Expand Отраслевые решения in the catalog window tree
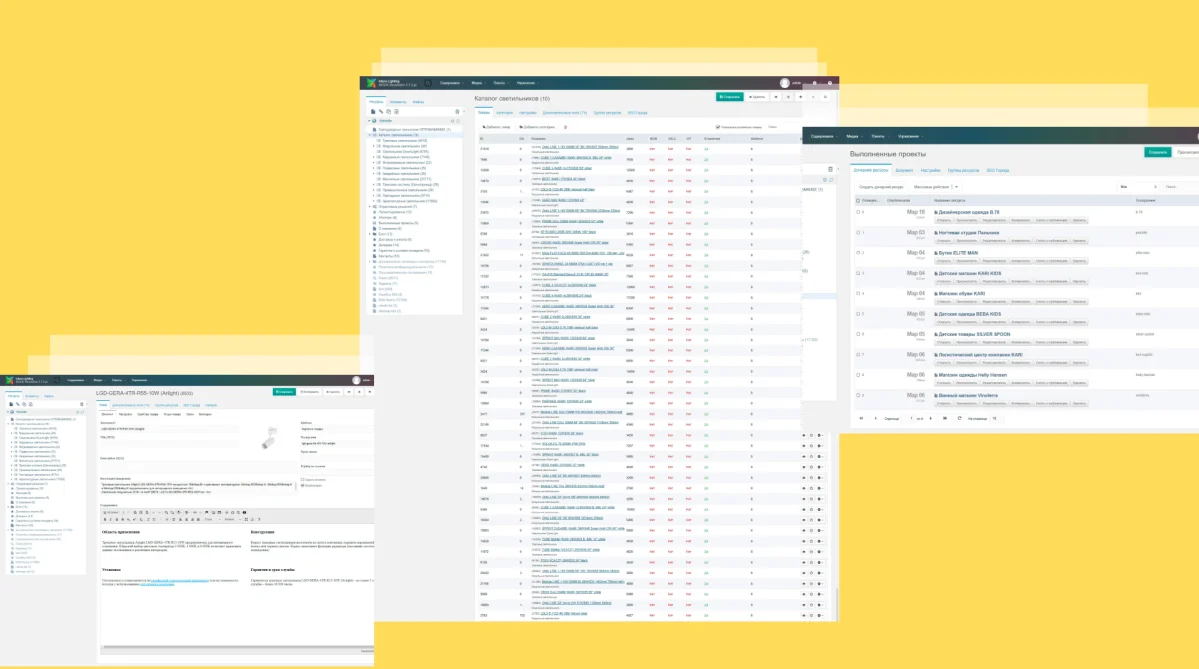 coord(370,206)
